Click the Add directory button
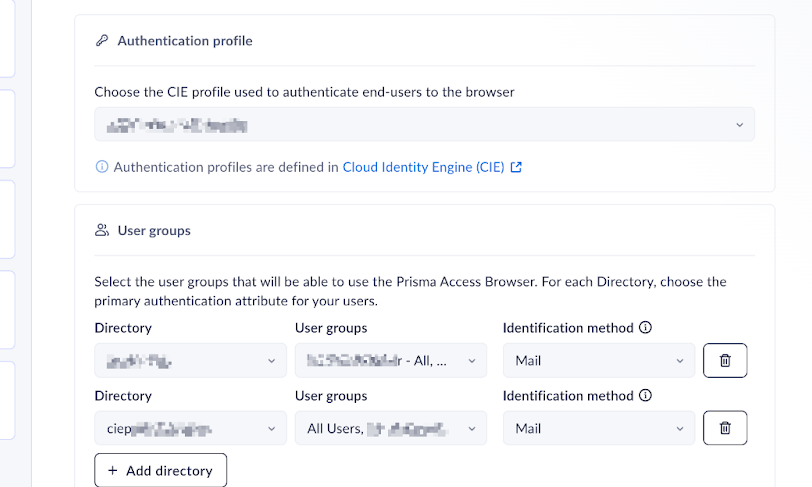Screen dimensions: 812x487 (x=160, y=470)
